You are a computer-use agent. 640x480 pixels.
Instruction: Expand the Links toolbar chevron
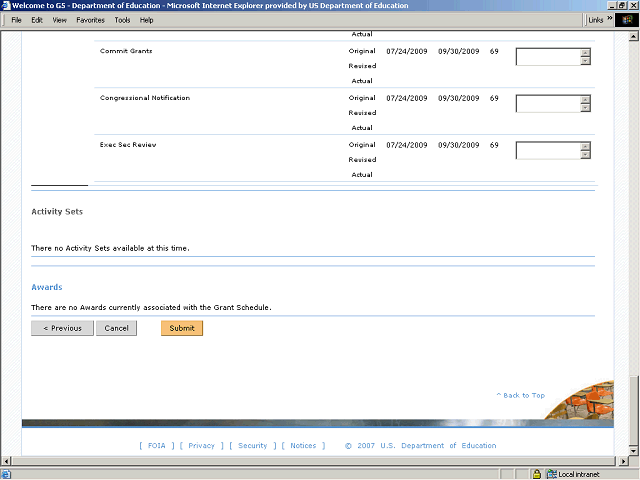coord(609,19)
